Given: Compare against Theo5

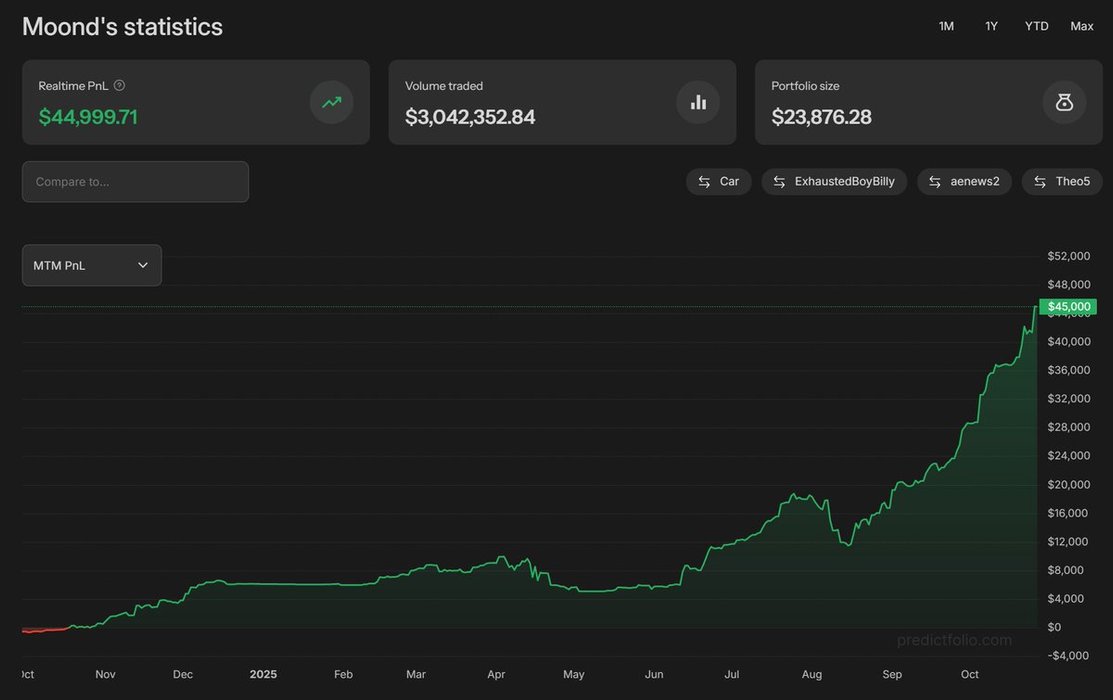Looking at the screenshot, I should point(1062,181).
